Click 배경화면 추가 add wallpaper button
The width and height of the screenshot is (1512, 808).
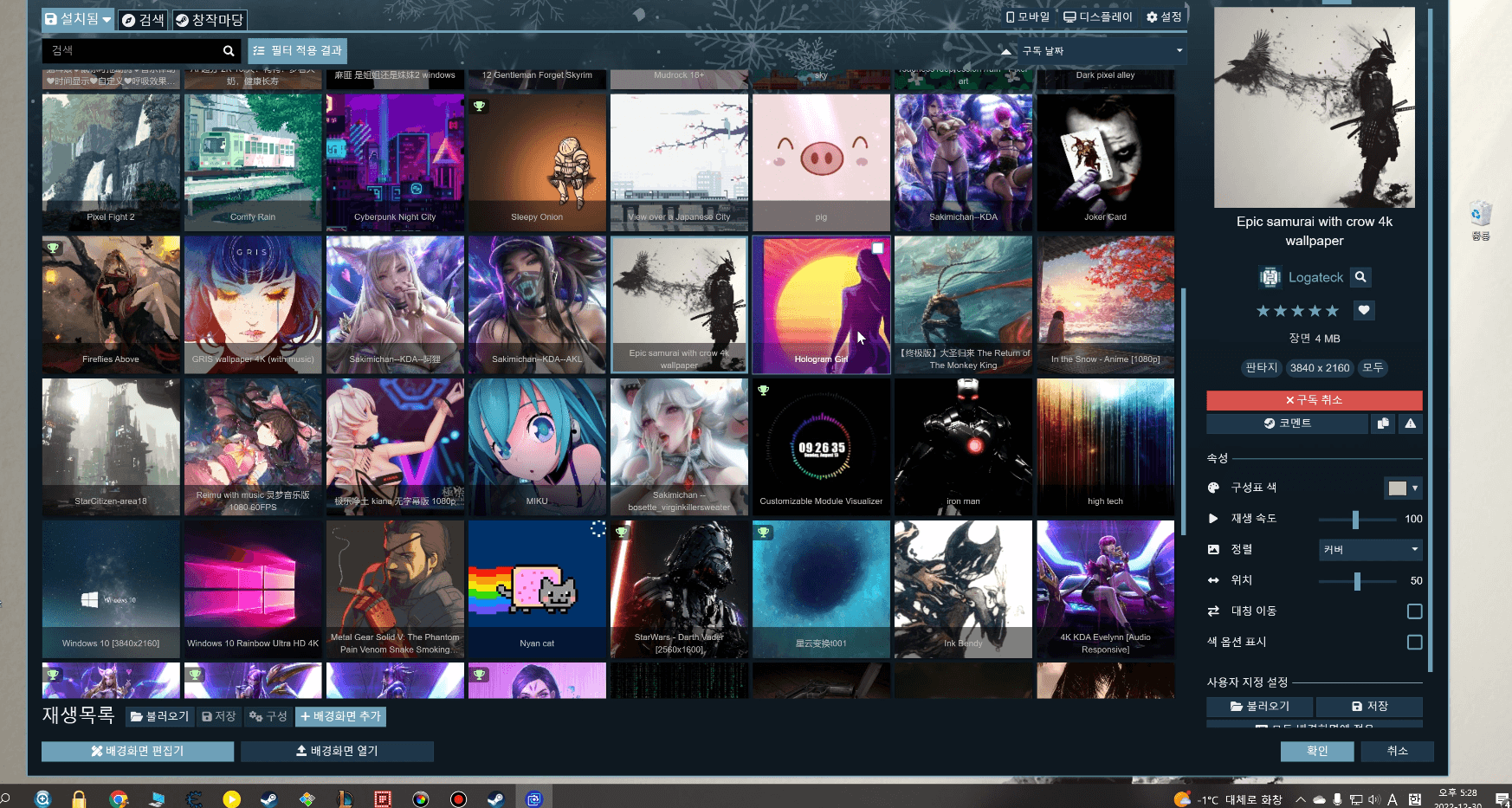pyautogui.click(x=340, y=716)
